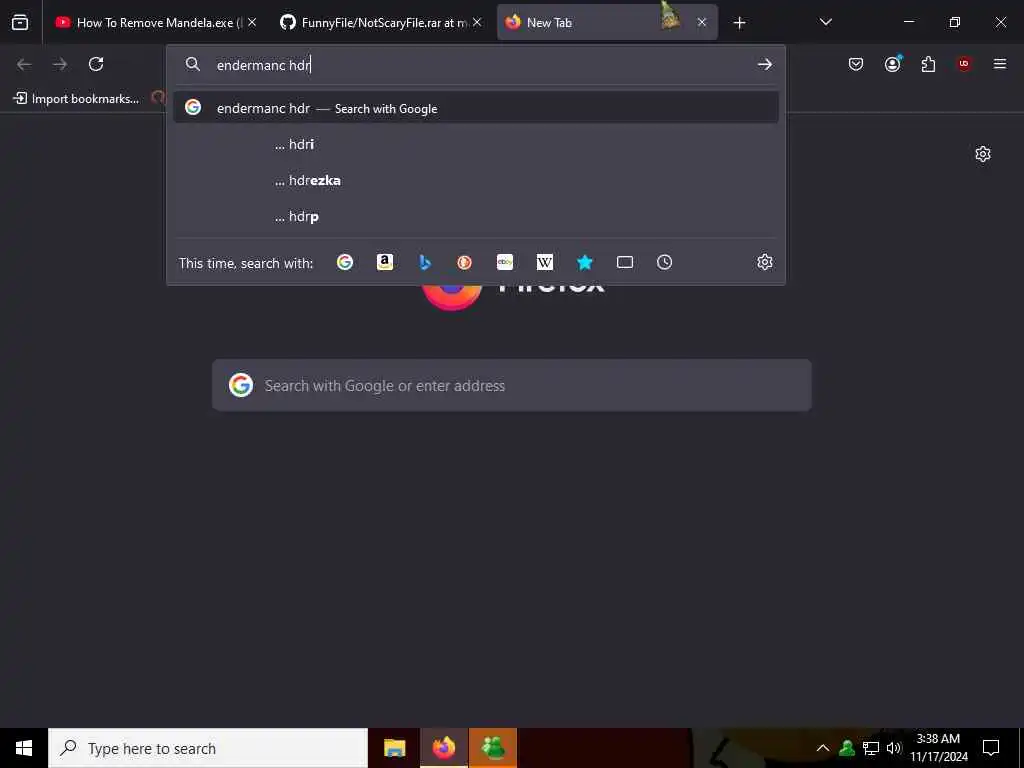Screen dimensions: 1024x768
Task: Choose the '... hdri' suggestion
Action: point(476,144)
